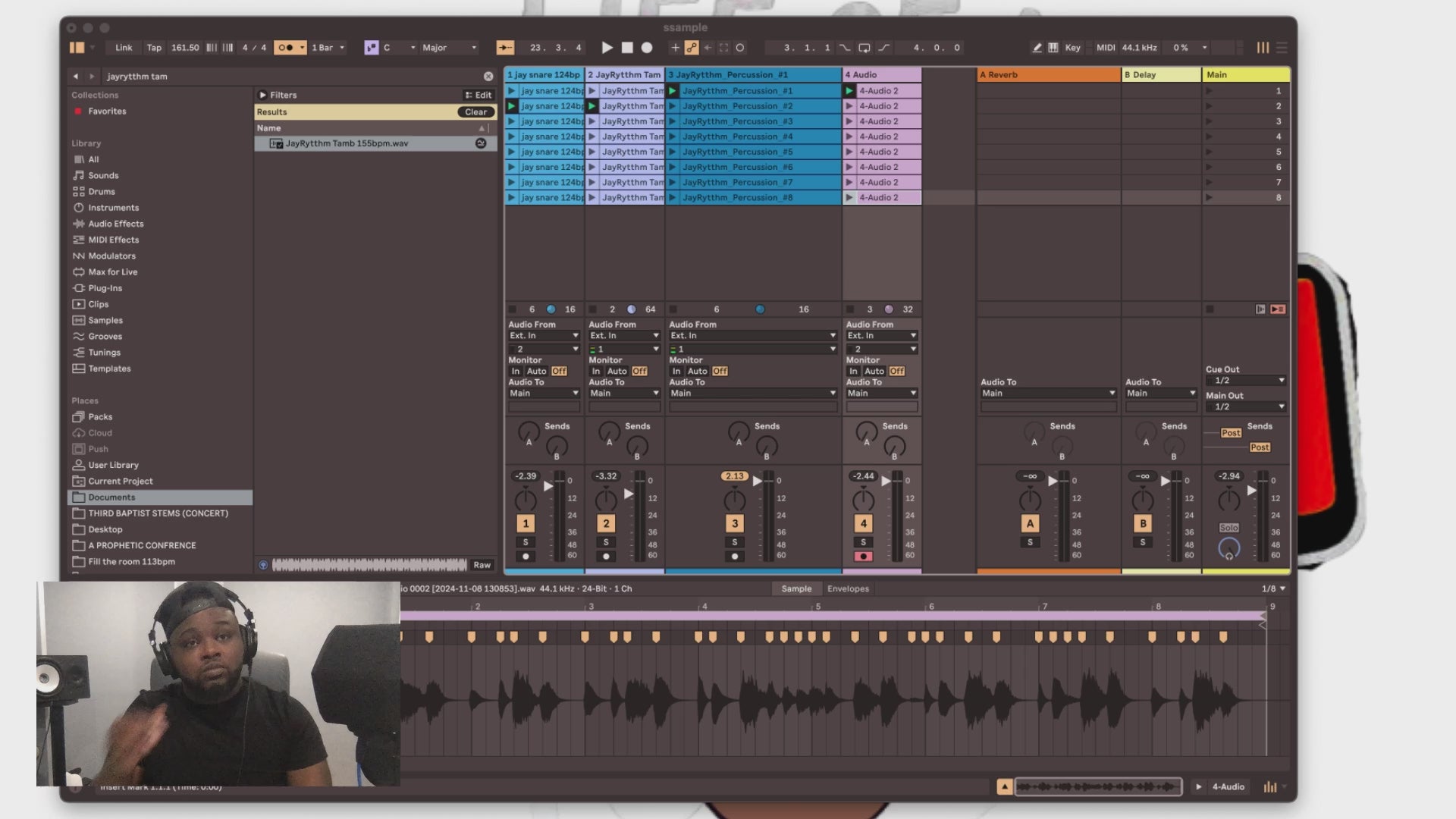Deactivate track 2 with its activator button
Image resolution: width=1456 pixels, height=819 pixels.
coord(606,523)
